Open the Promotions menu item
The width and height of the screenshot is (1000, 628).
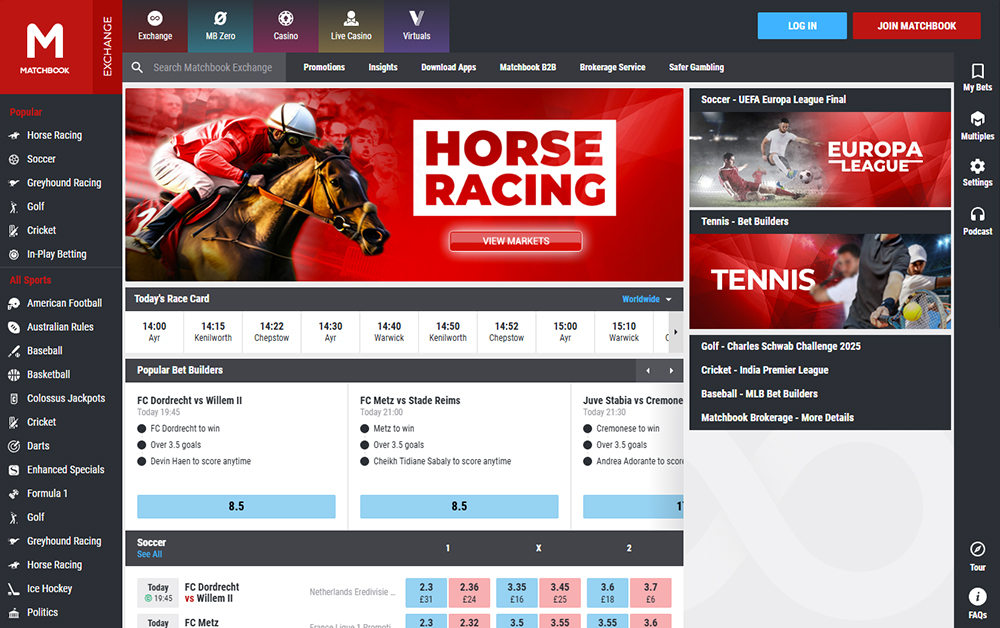click(x=324, y=68)
